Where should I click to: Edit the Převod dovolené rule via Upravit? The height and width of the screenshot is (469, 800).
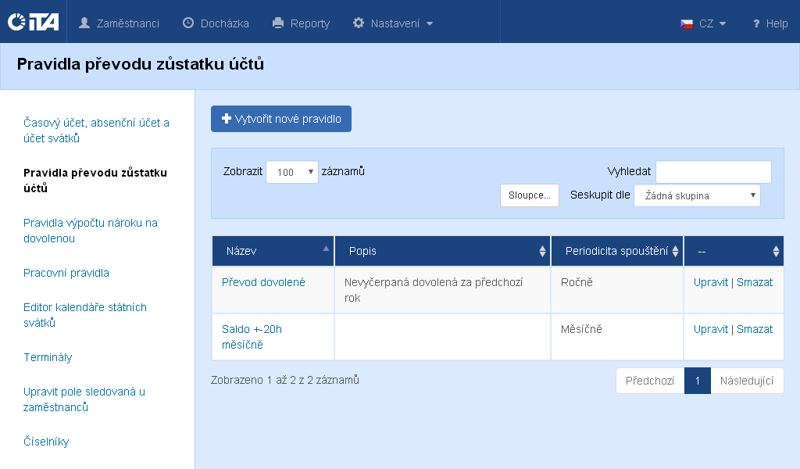click(x=710, y=282)
